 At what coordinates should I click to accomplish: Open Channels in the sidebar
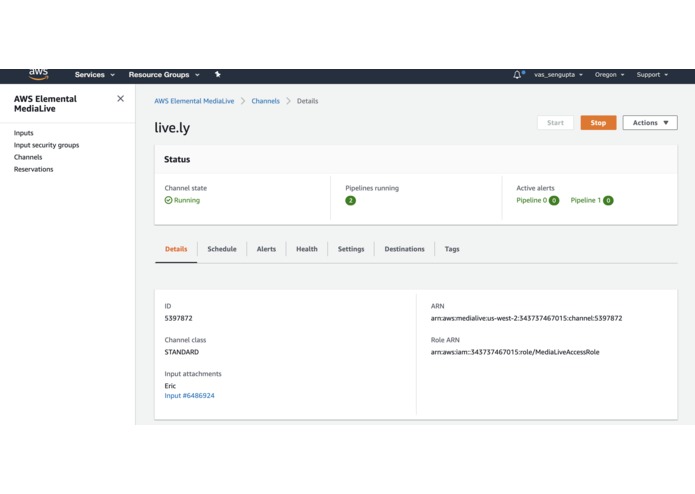pyautogui.click(x=28, y=157)
